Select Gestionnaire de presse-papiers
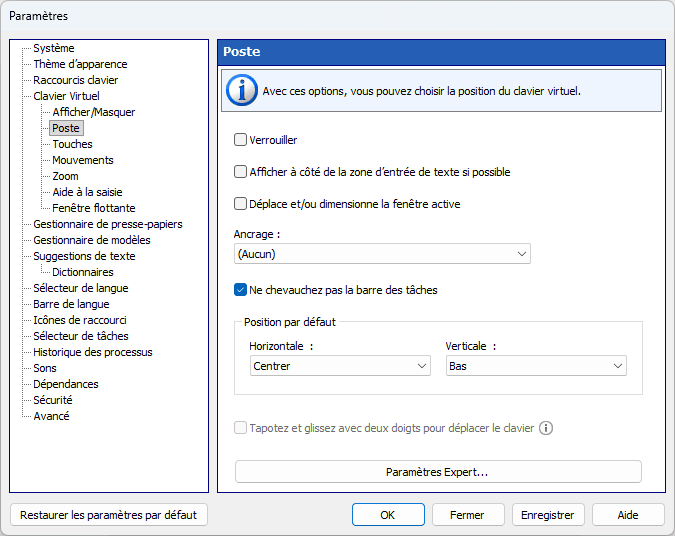 pyautogui.click(x=108, y=224)
